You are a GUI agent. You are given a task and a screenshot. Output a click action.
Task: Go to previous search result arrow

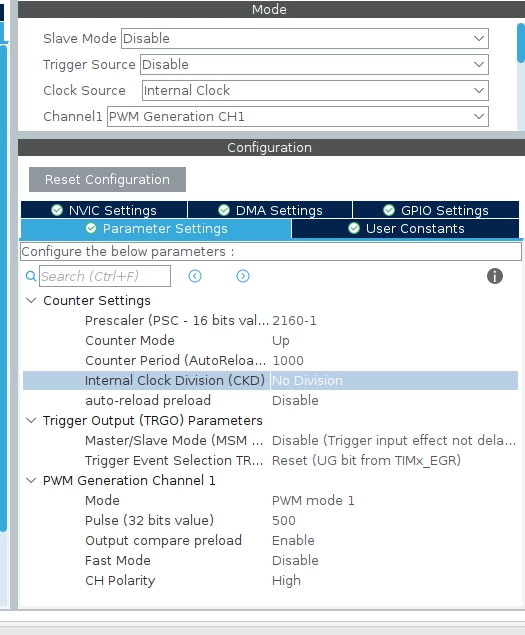click(x=195, y=276)
